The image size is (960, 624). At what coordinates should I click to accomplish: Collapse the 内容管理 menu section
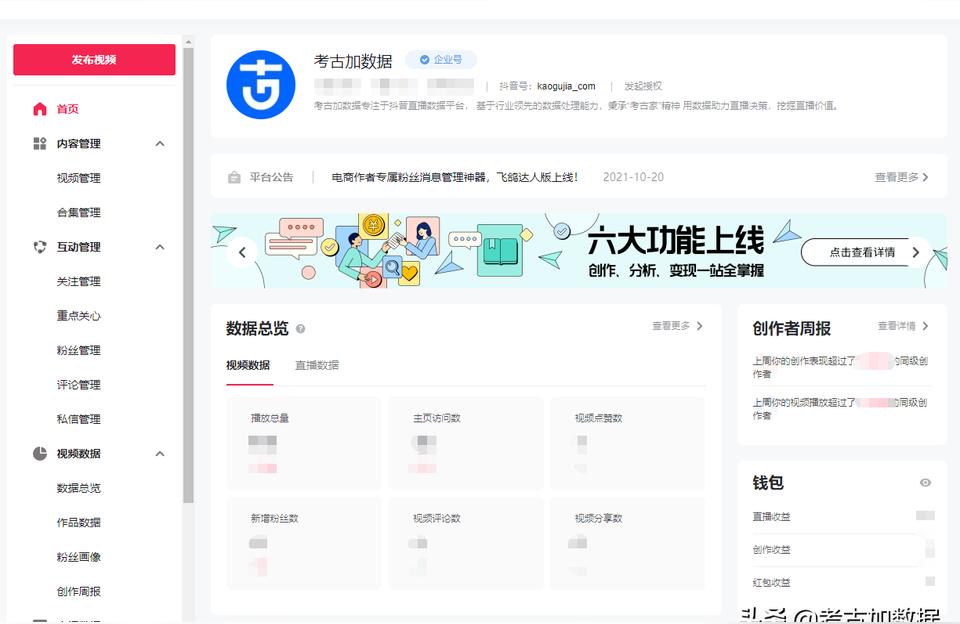[160, 144]
